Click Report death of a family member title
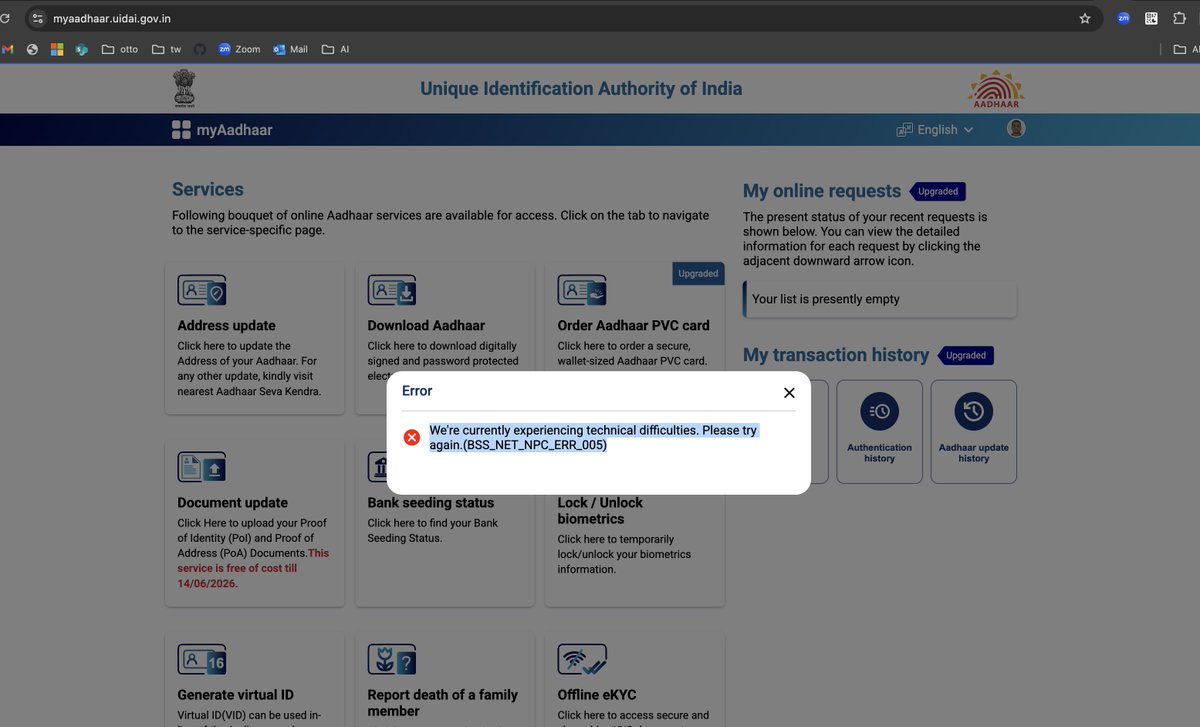The width and height of the screenshot is (1200, 727). [442, 702]
